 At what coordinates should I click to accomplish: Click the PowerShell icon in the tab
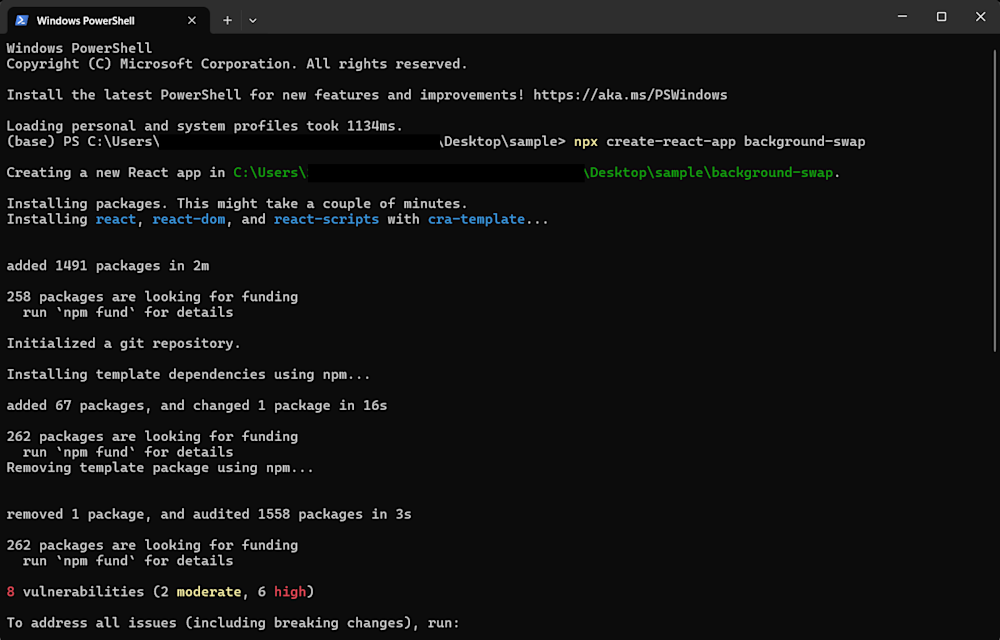(22, 20)
